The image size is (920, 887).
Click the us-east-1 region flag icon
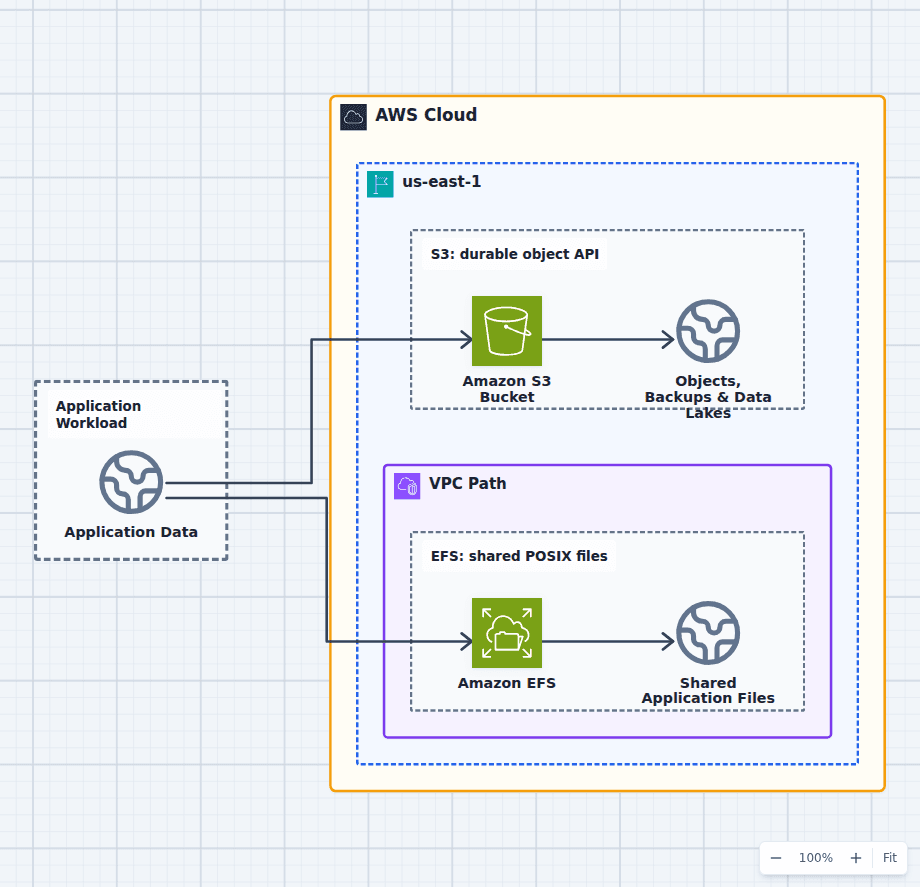pyautogui.click(x=380, y=184)
